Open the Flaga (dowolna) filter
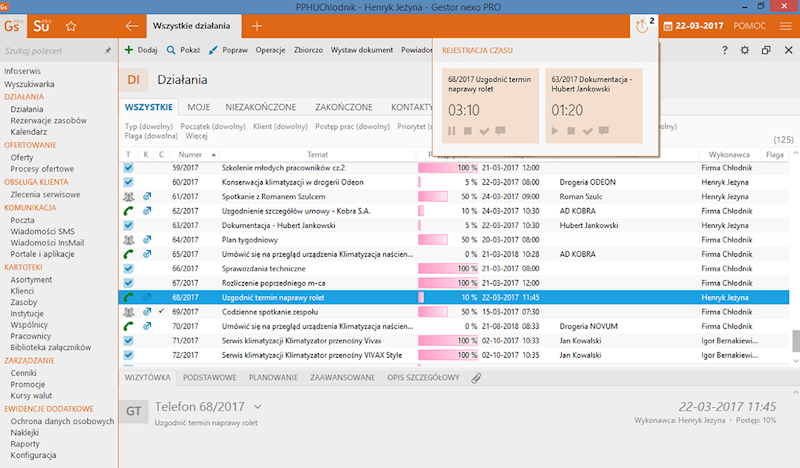This screenshot has width=800, height=468. [151, 136]
